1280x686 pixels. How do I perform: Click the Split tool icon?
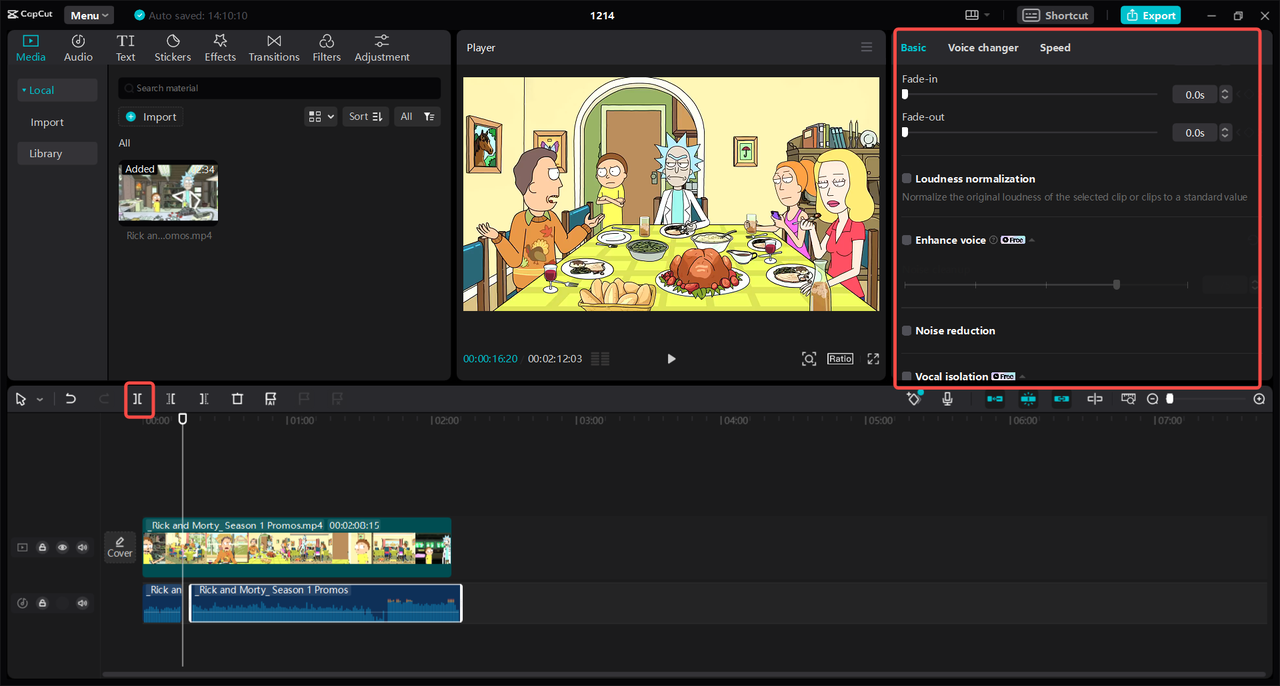138,399
